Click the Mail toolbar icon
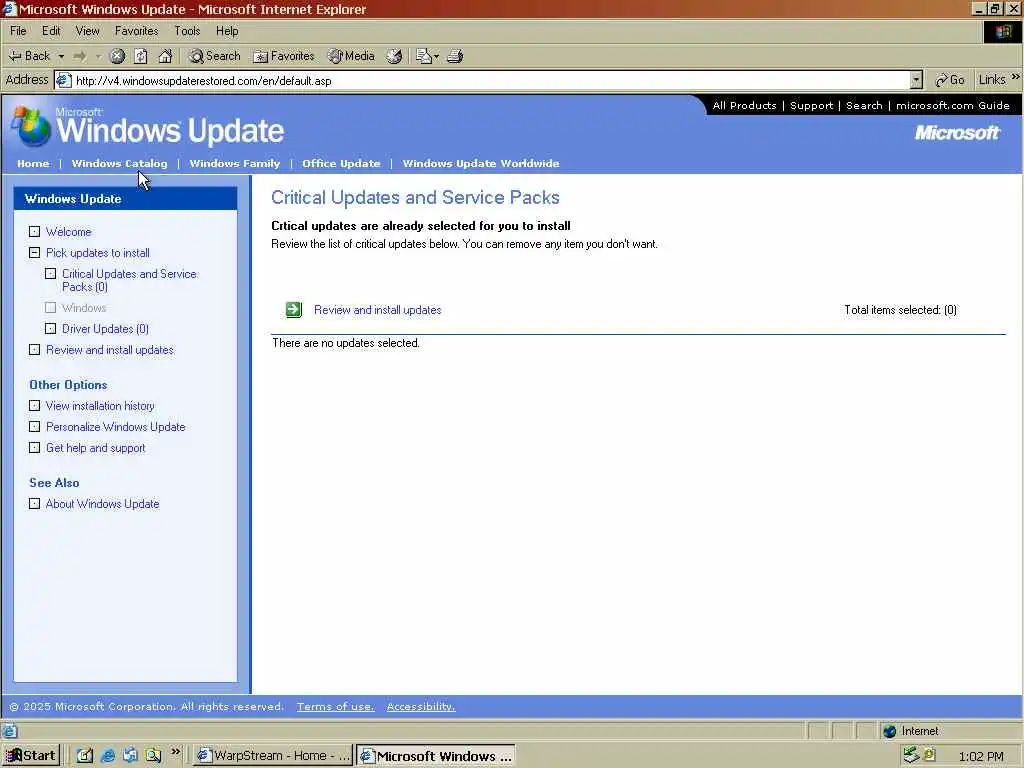This screenshot has width=1024, height=768. pos(424,56)
